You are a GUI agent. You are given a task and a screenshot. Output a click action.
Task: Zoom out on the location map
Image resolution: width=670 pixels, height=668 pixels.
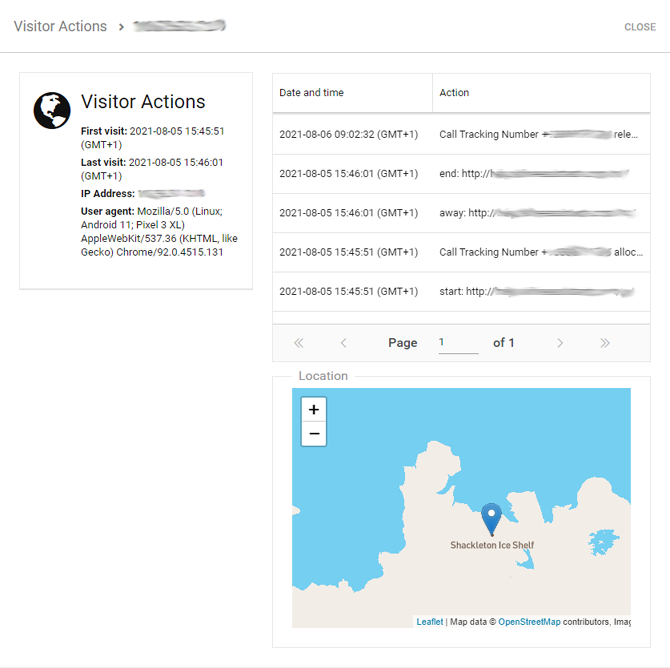click(314, 433)
